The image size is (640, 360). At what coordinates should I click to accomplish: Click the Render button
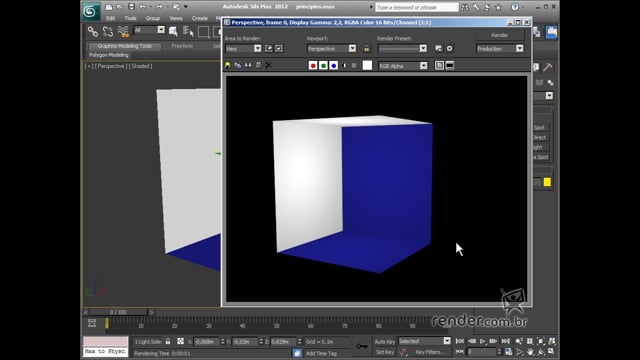[x=500, y=35]
